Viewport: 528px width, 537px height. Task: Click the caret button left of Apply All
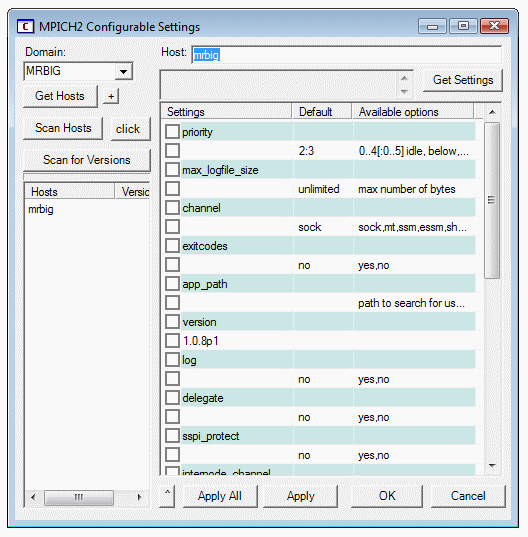(167, 496)
